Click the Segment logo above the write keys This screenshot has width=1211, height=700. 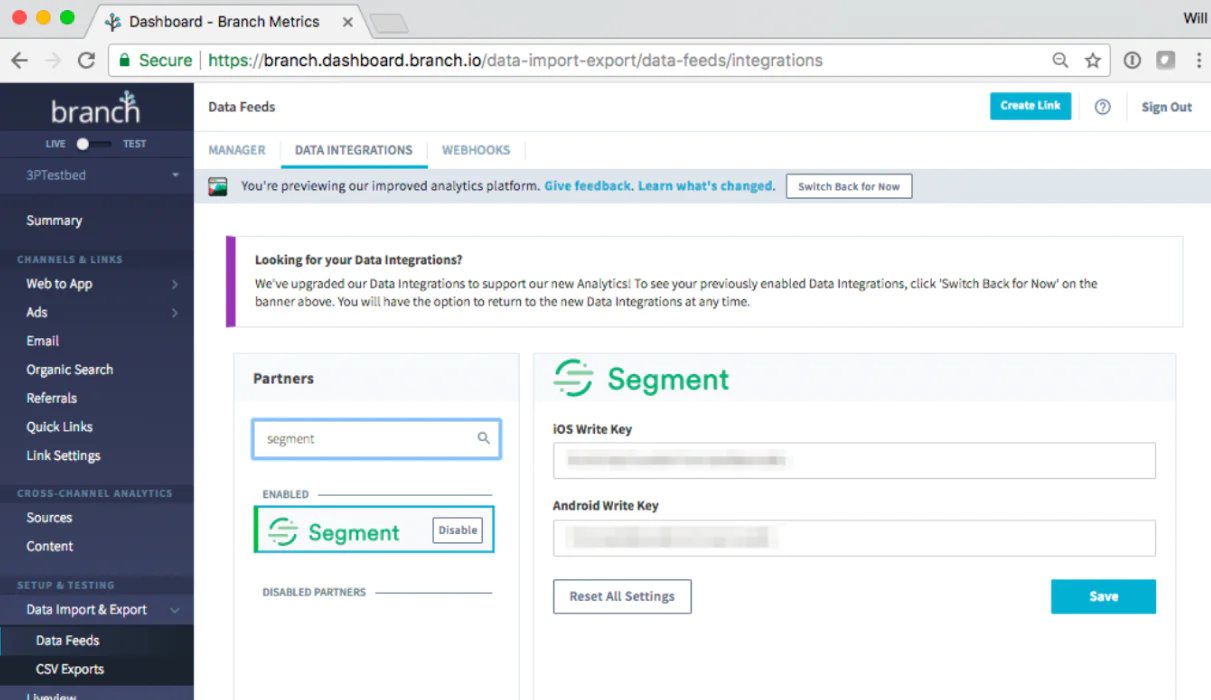pyautogui.click(x=574, y=379)
